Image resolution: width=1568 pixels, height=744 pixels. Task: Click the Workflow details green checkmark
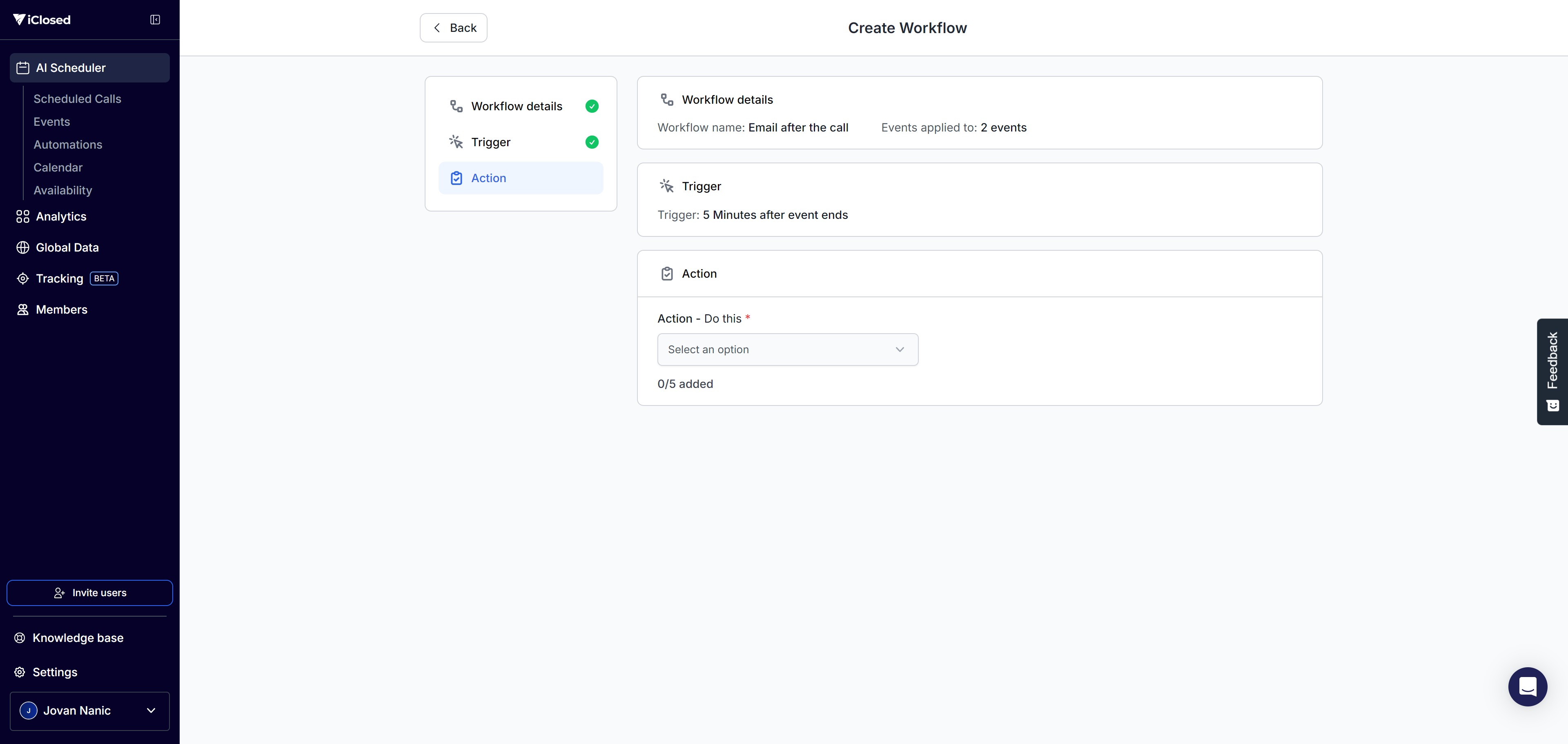click(592, 107)
